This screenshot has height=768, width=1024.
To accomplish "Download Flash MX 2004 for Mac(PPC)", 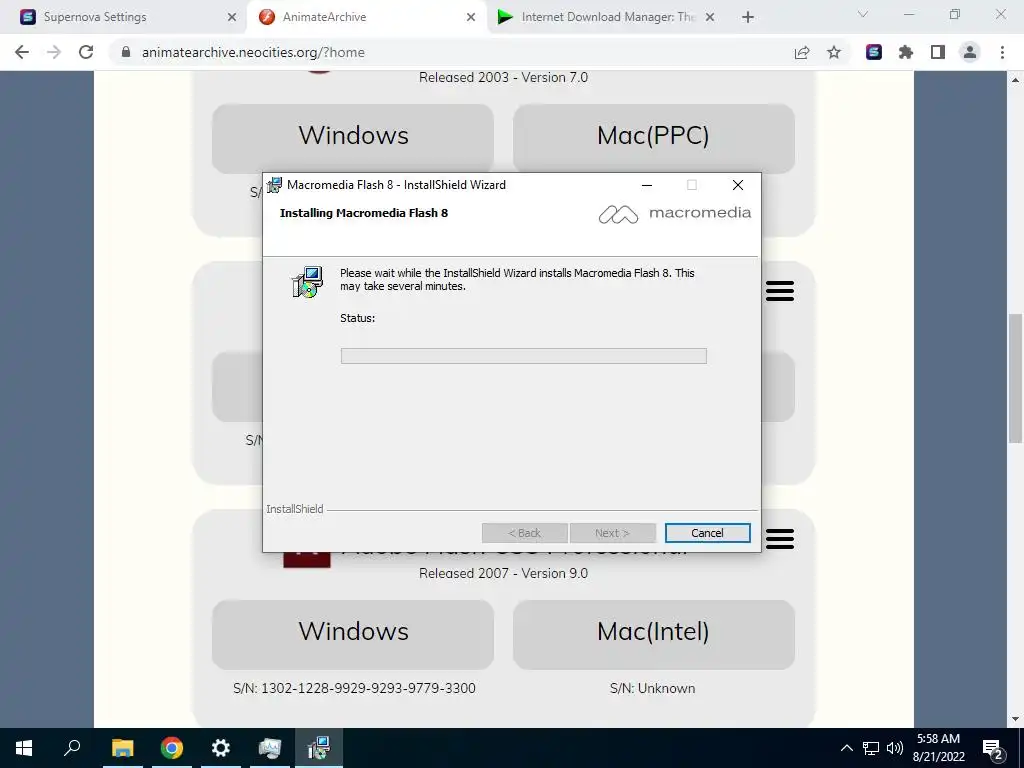I will (x=654, y=138).
